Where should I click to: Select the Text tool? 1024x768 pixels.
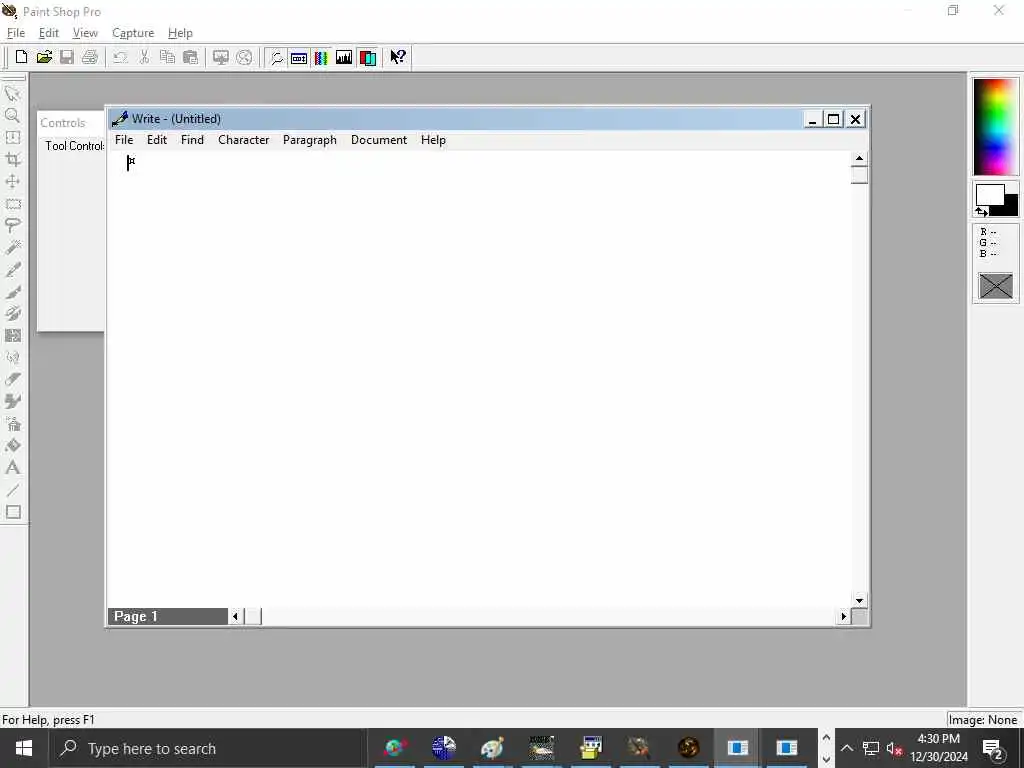[12, 468]
